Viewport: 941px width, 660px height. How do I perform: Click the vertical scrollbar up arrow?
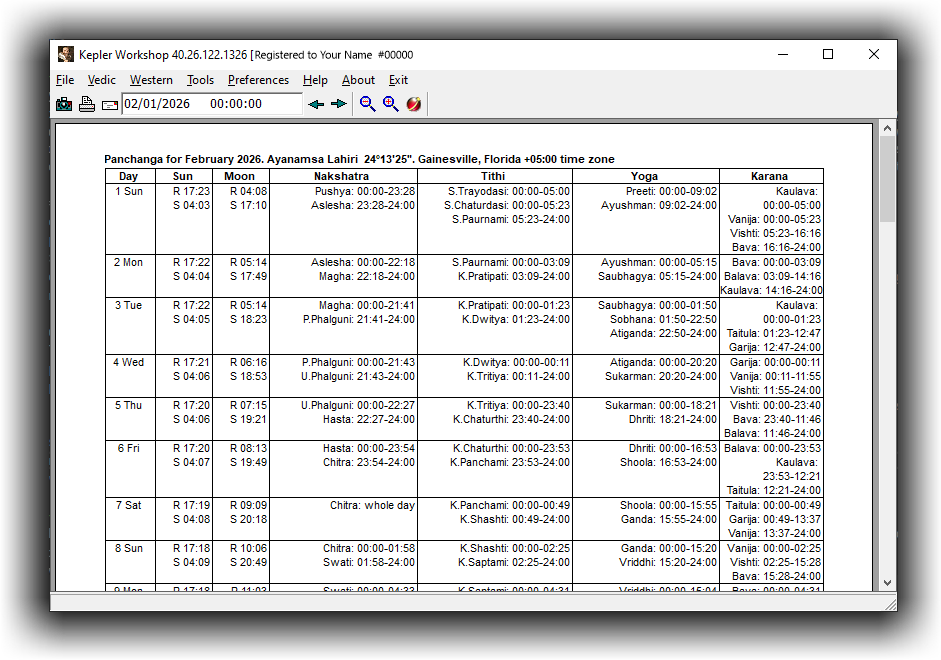[x=887, y=128]
